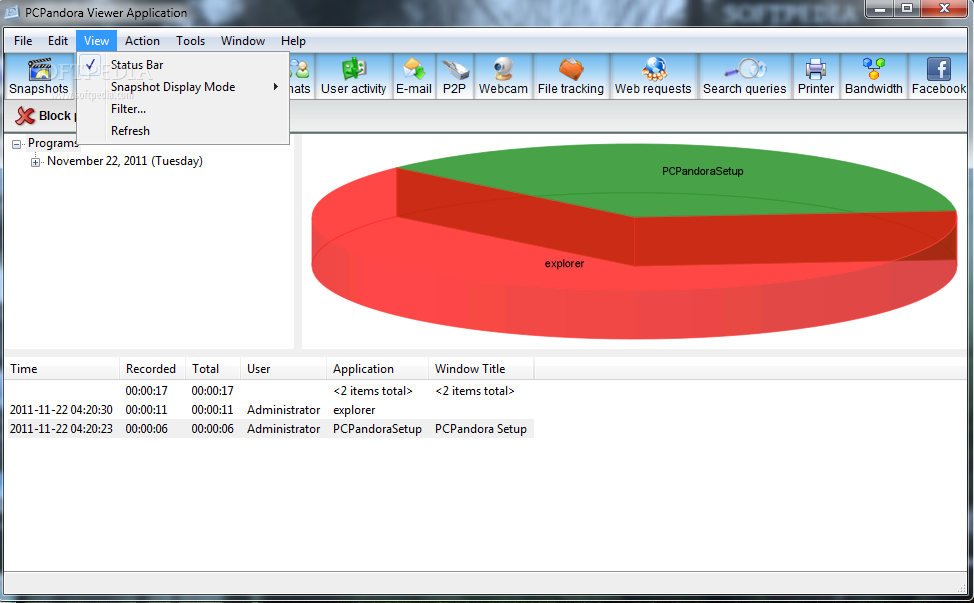Click the total value 00:00:06
This screenshot has height=603, width=974.
click(x=212, y=428)
